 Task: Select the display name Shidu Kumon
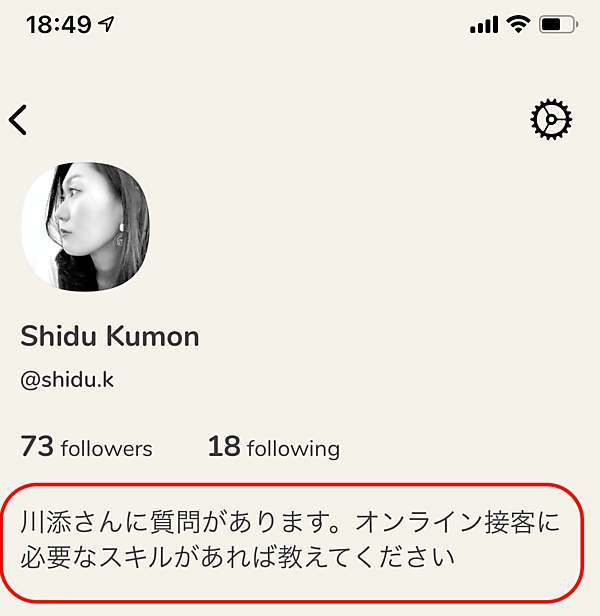[x=110, y=337]
